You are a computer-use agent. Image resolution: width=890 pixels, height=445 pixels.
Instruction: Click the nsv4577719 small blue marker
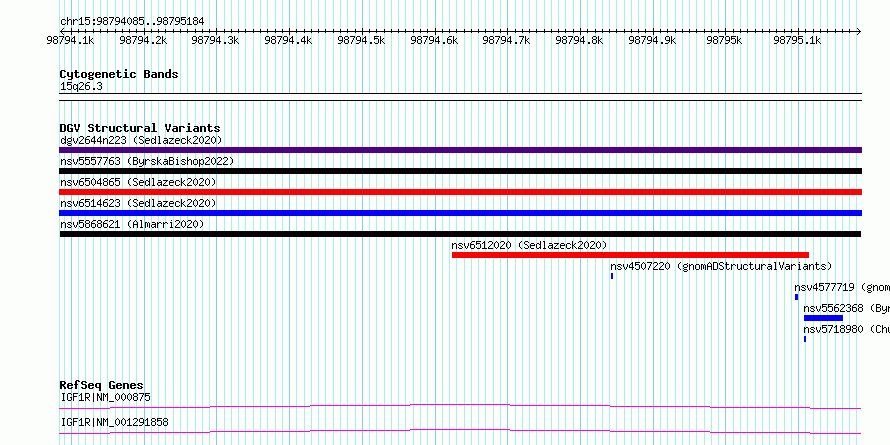[796, 297]
